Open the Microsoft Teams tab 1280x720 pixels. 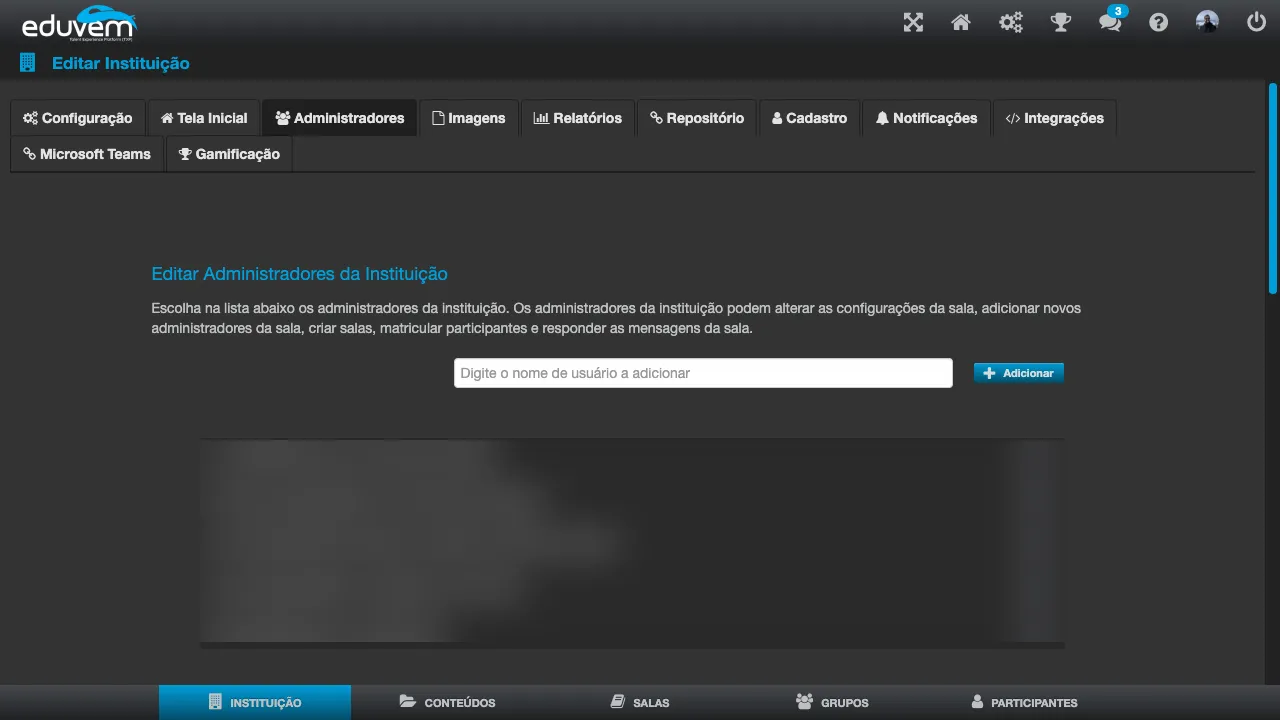click(87, 154)
